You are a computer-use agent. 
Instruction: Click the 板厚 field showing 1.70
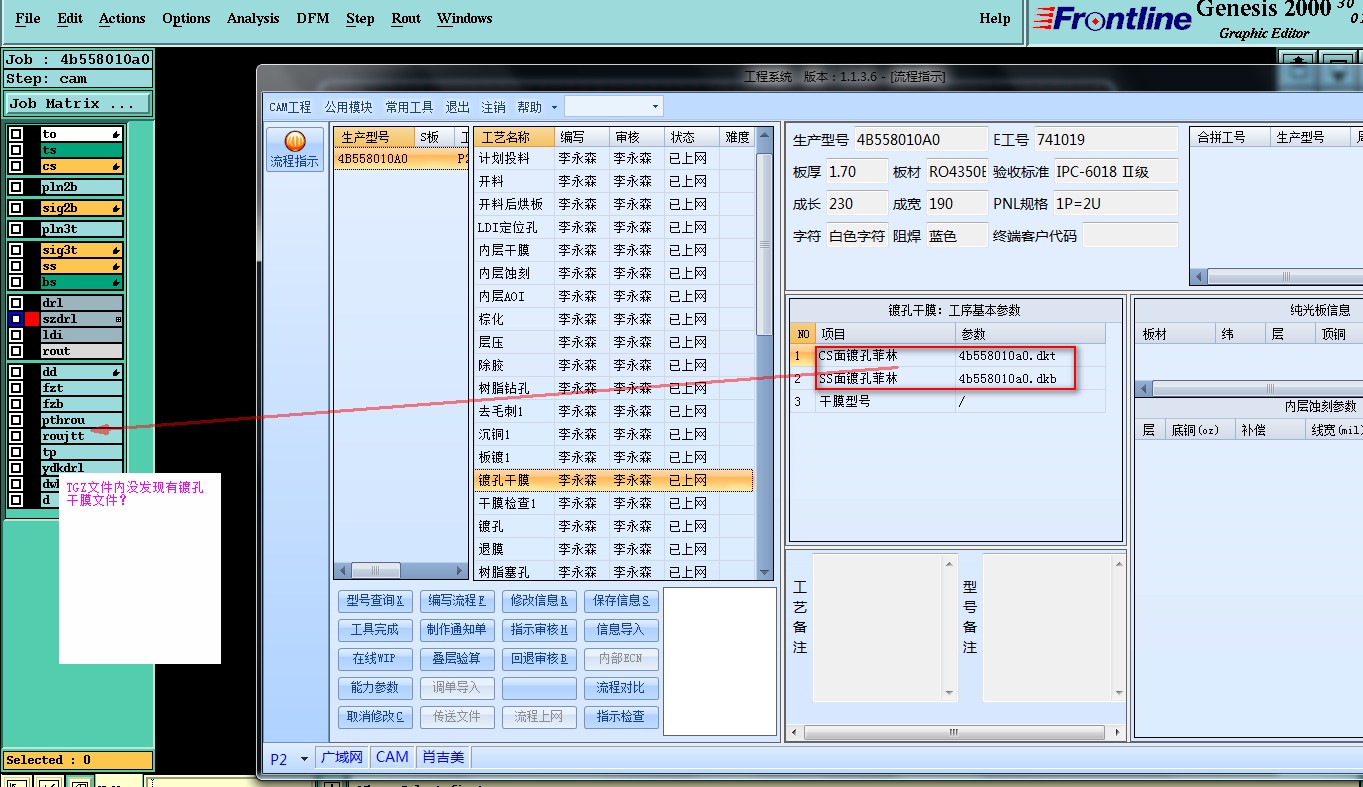tap(856, 172)
